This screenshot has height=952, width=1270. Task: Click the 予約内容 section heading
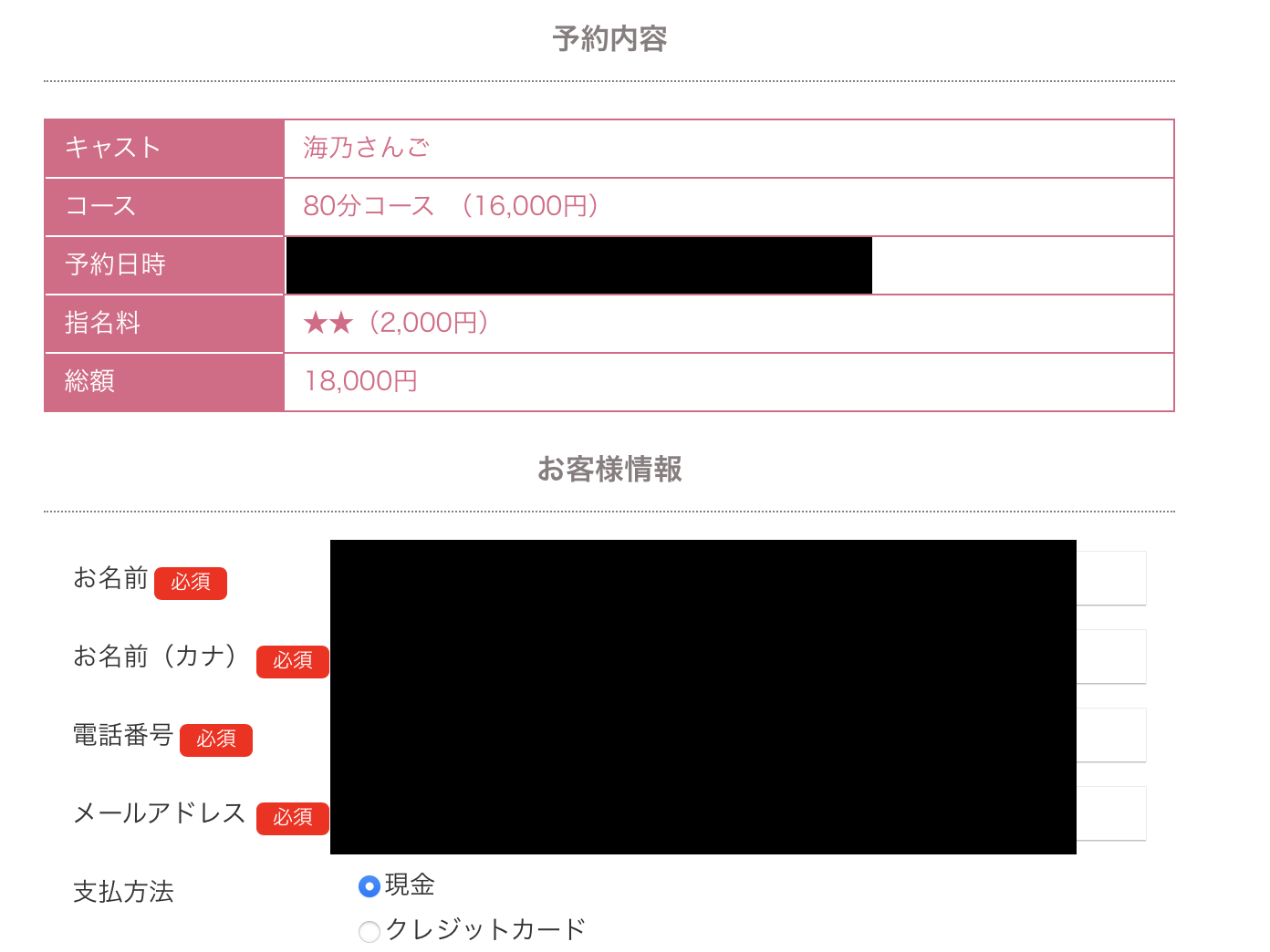[x=609, y=39]
